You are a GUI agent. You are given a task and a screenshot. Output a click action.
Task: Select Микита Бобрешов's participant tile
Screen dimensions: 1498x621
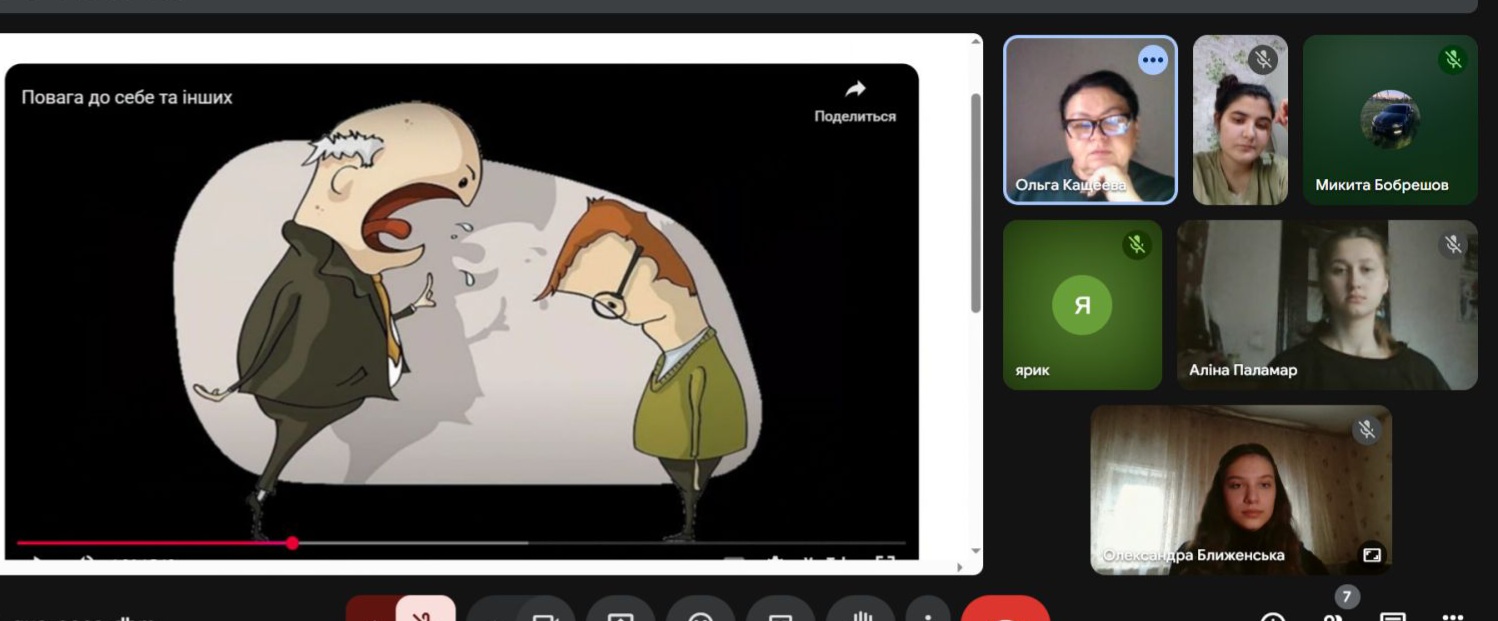pos(1389,120)
